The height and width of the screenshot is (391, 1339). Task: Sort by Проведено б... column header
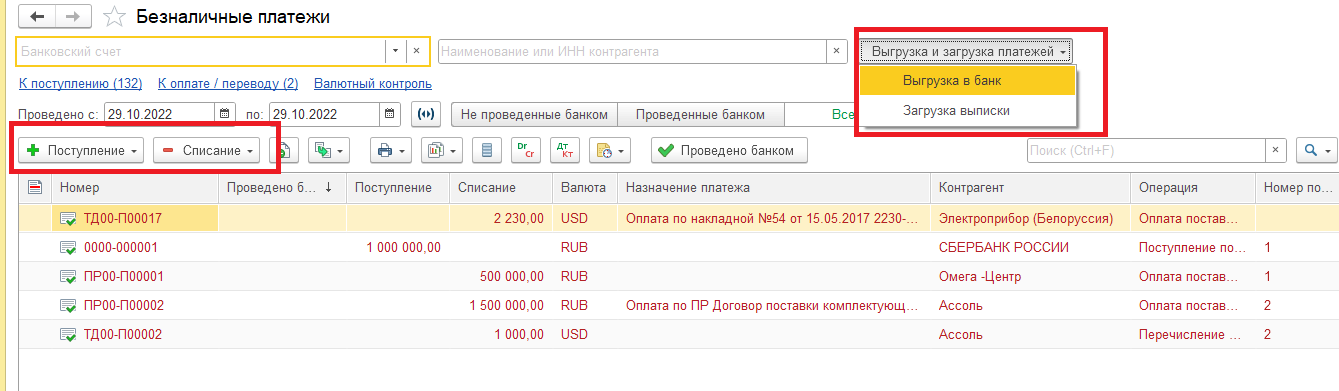(282, 187)
